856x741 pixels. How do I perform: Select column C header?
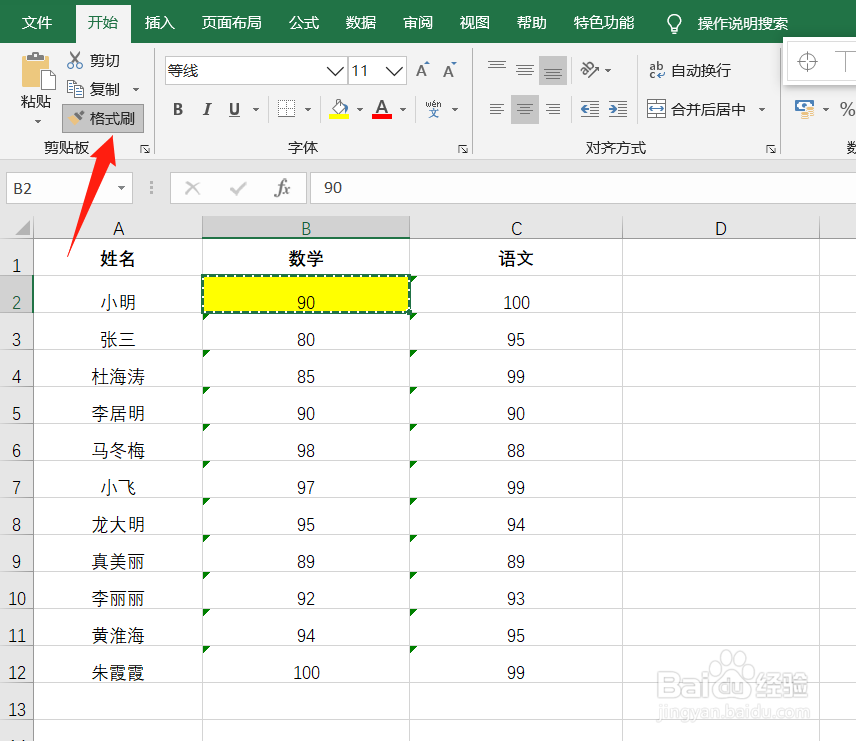516,228
